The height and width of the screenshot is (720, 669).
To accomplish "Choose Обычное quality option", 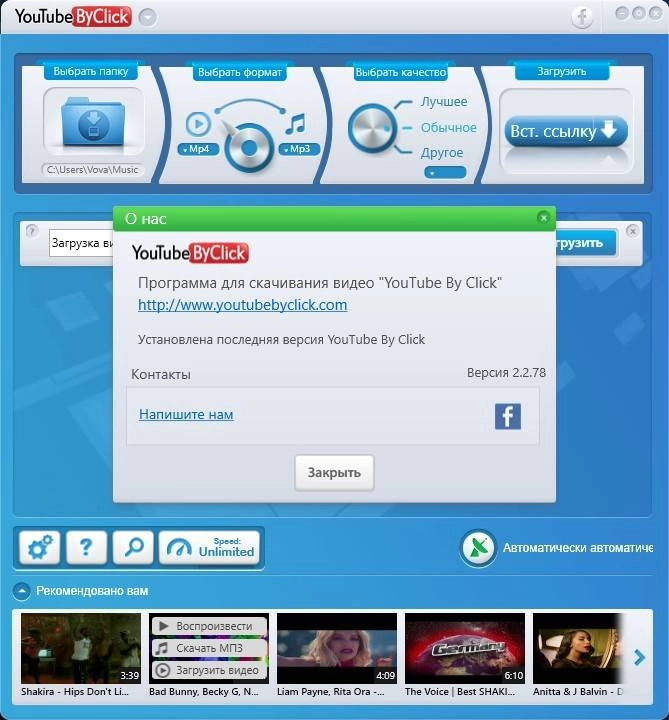I will point(448,127).
